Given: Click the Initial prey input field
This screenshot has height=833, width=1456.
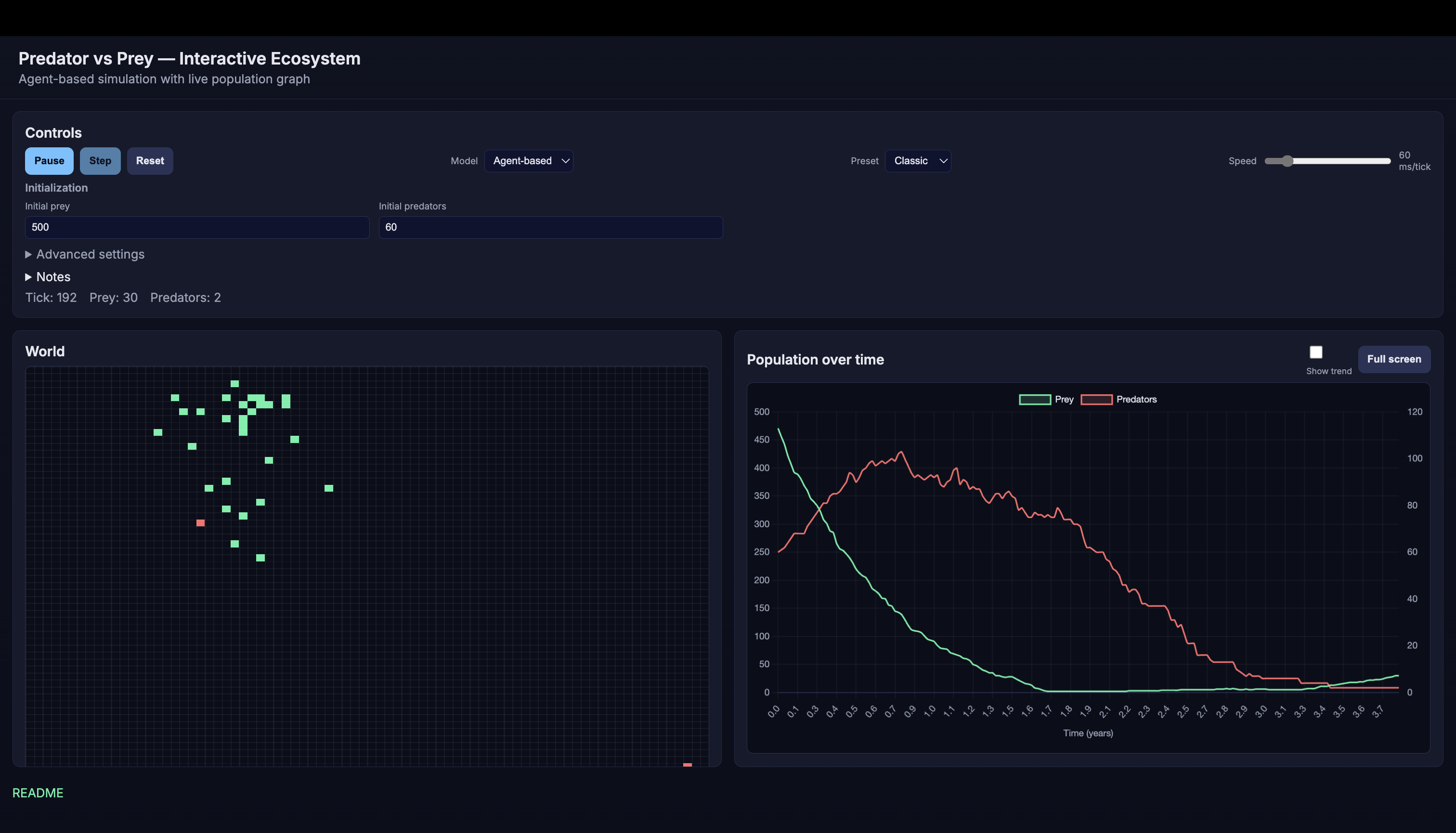Looking at the screenshot, I should point(197,227).
